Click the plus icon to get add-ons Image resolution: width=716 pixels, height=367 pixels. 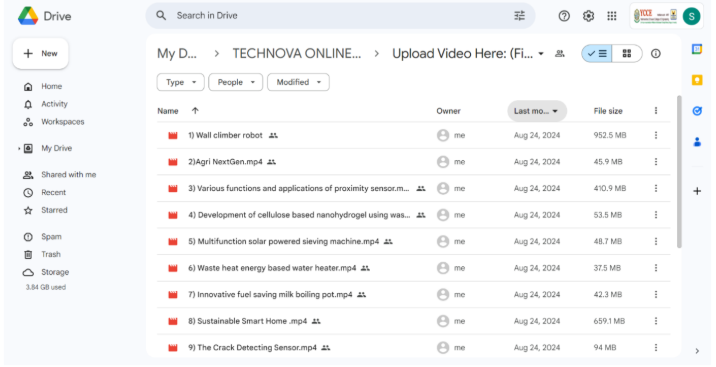[x=697, y=191]
